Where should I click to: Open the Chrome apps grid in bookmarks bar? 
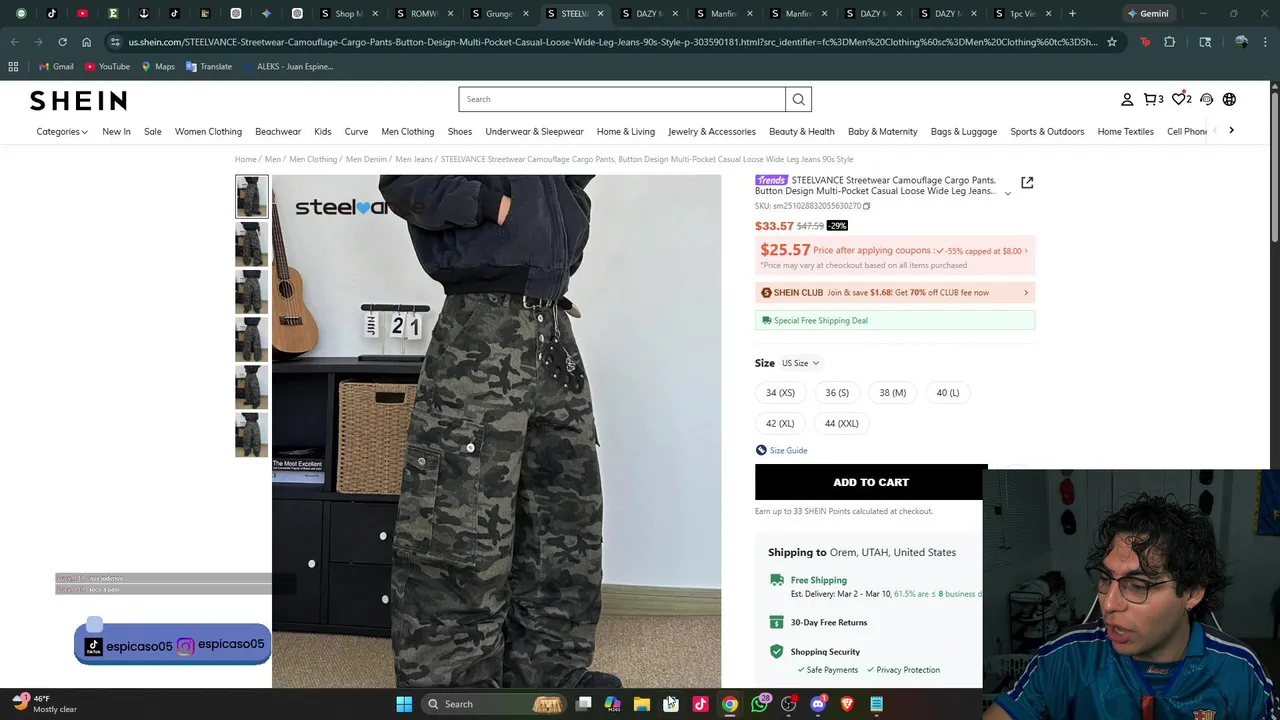(13, 66)
